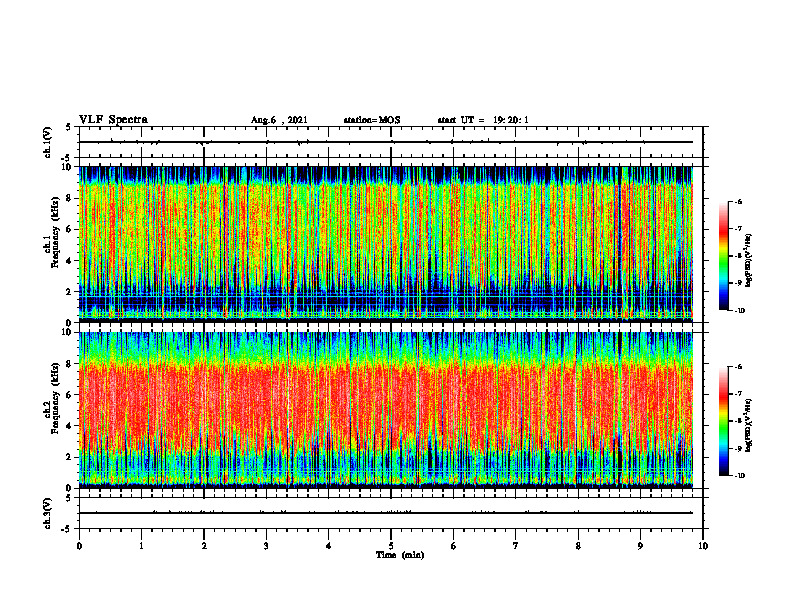
Task: Click time axis tick label "8"
Action: 578,546
